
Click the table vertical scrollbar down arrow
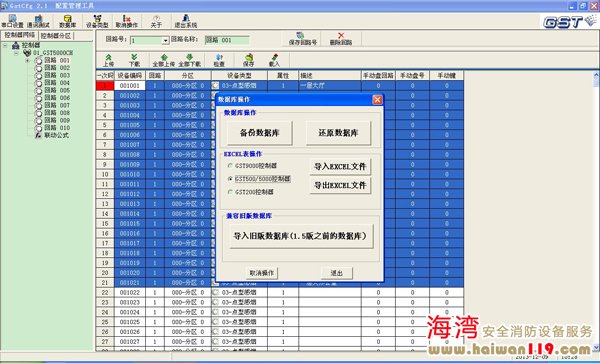[x=596, y=348]
